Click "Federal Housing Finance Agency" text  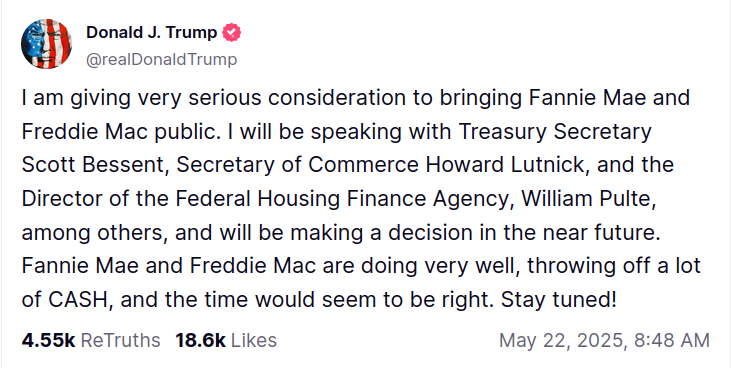click(341, 199)
